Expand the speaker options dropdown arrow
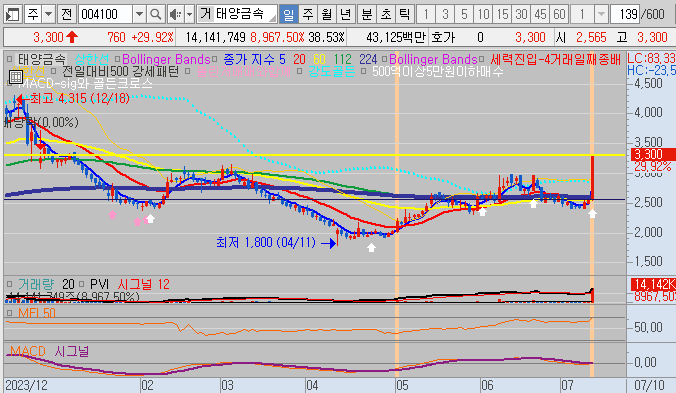 pos(189,15)
